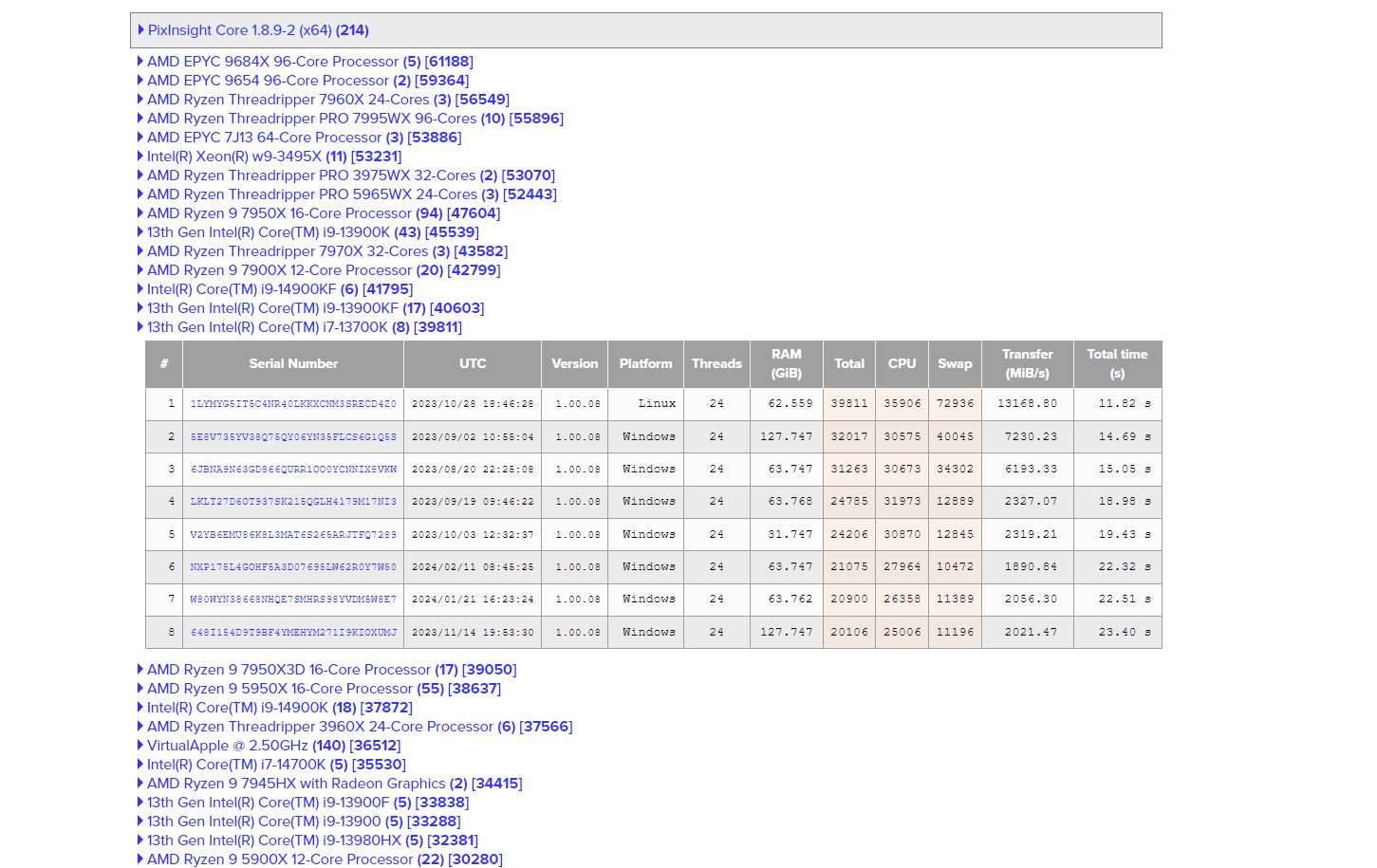Expand the AMD Ryzen 9 5900X 12-Core entry
1377x868 pixels.
click(x=320, y=859)
